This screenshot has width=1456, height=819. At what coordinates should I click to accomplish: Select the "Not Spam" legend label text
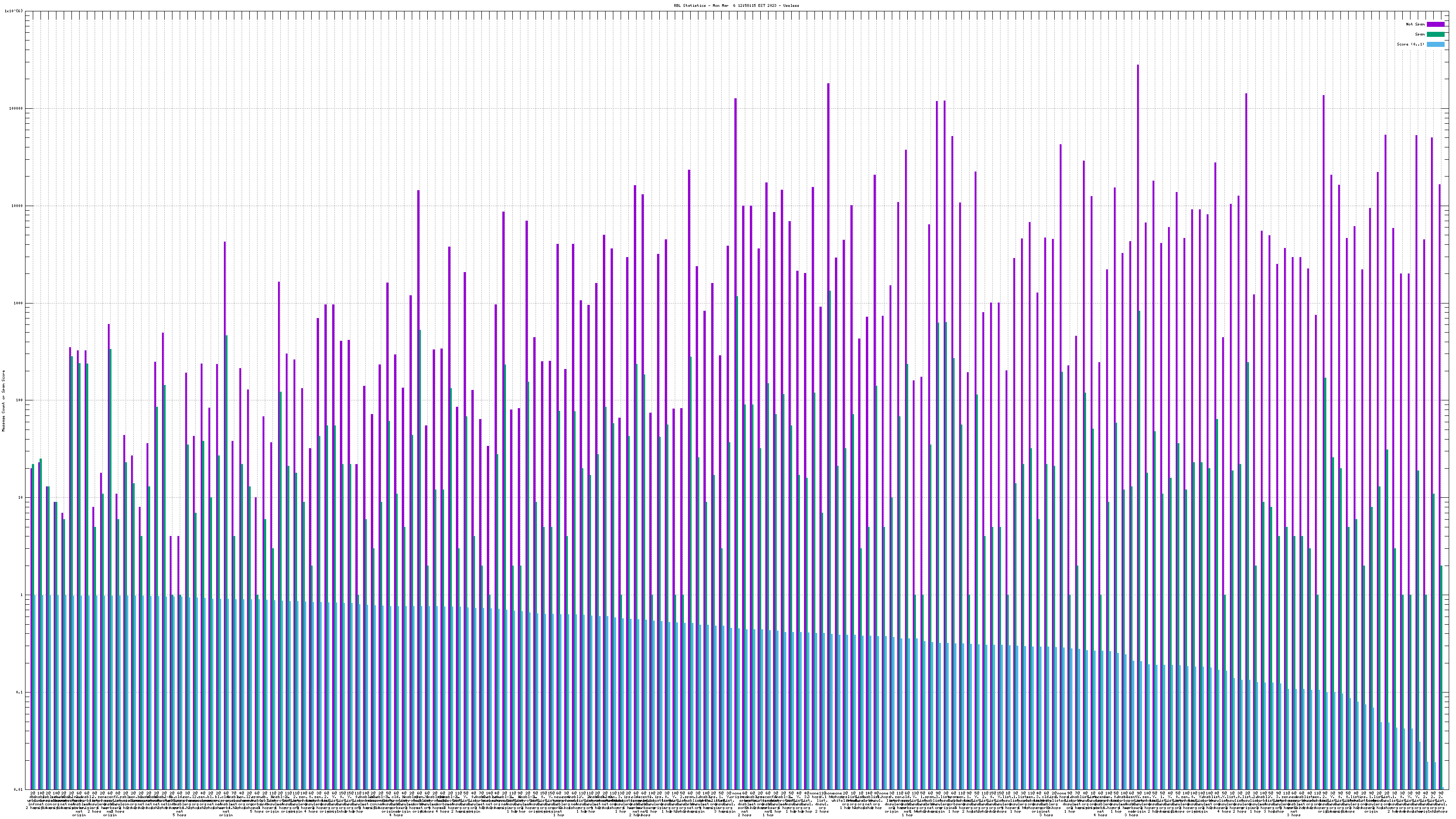(x=1416, y=24)
